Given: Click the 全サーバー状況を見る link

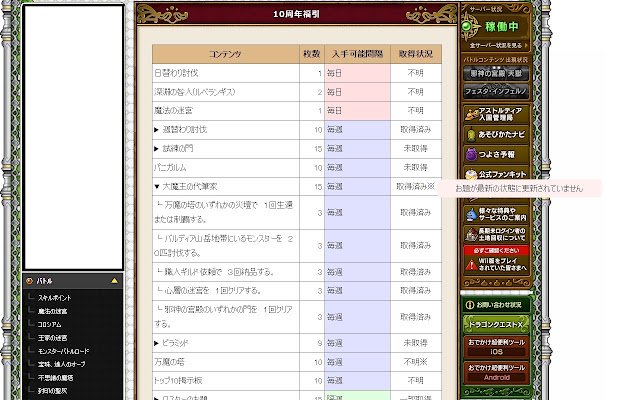Looking at the screenshot, I should point(496,45).
